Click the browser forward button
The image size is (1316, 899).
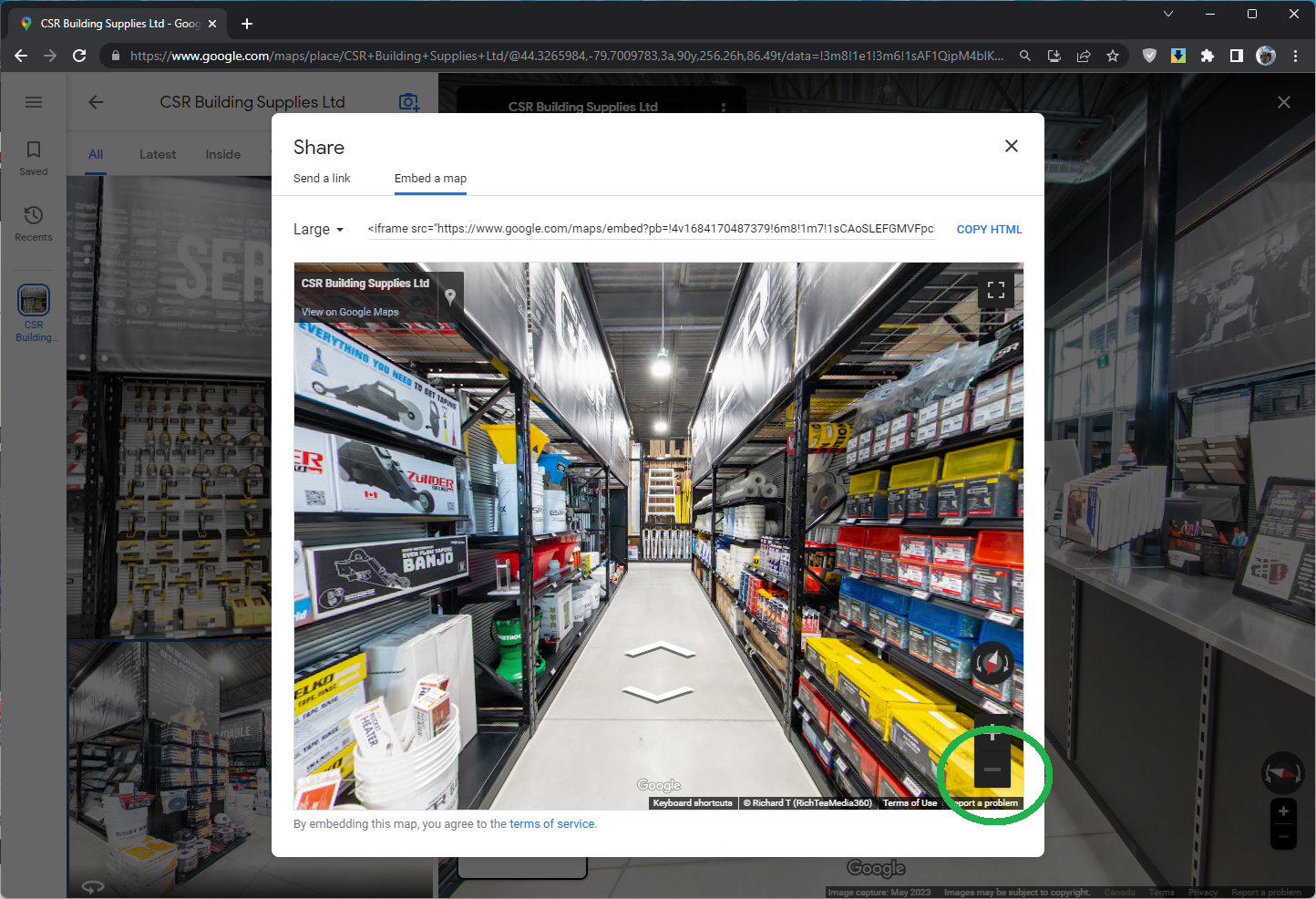coord(50,56)
